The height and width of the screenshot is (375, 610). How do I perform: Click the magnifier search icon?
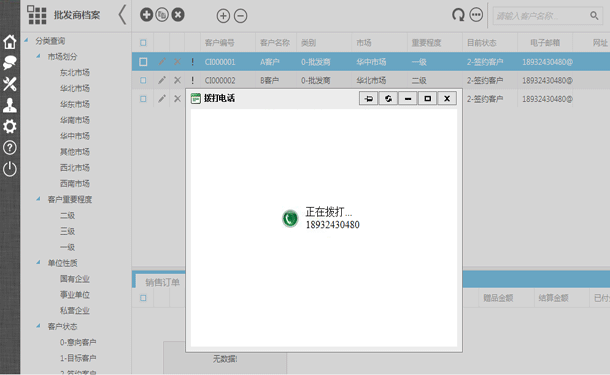(x=594, y=16)
